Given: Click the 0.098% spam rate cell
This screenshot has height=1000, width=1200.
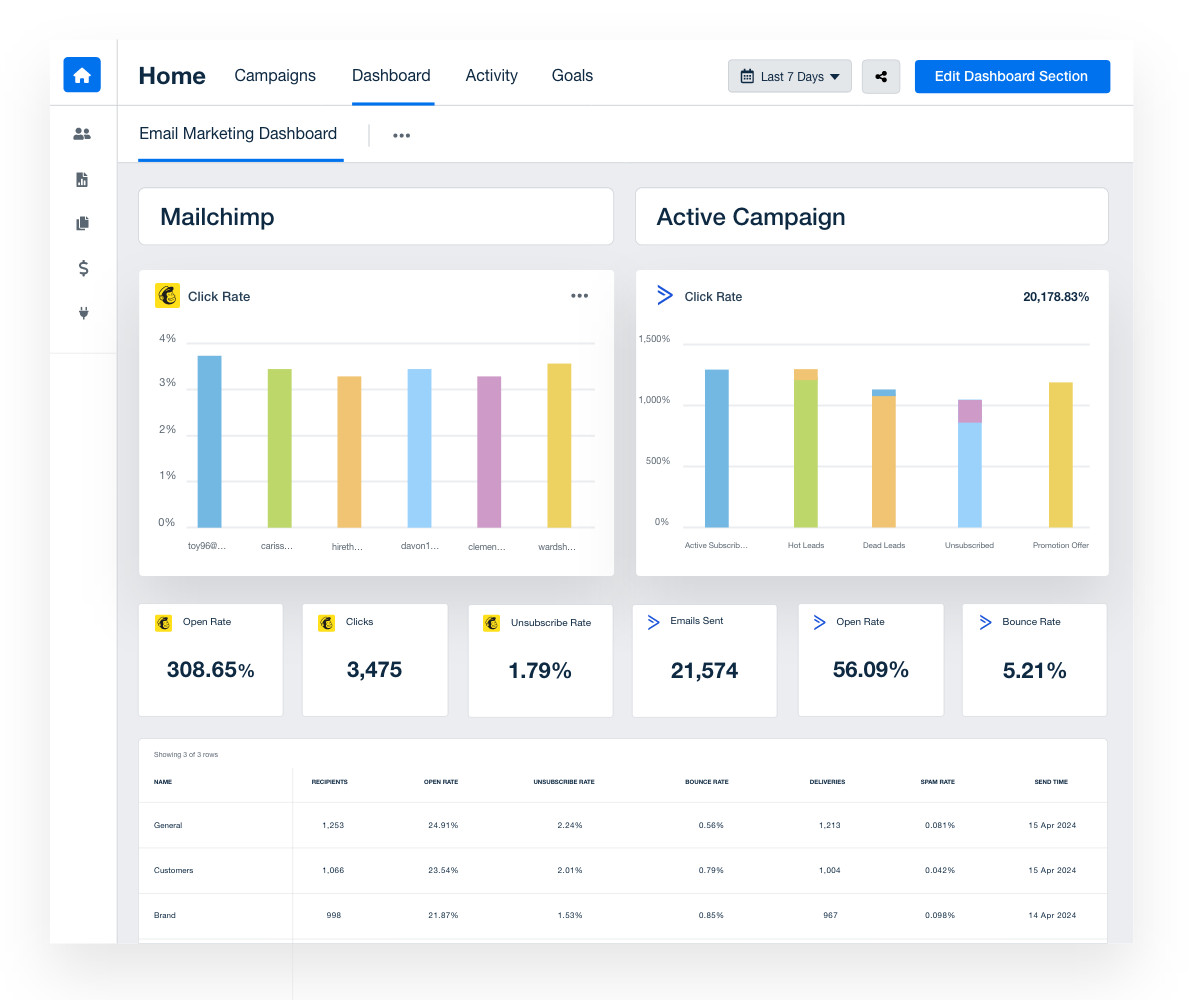Looking at the screenshot, I should click(940, 915).
